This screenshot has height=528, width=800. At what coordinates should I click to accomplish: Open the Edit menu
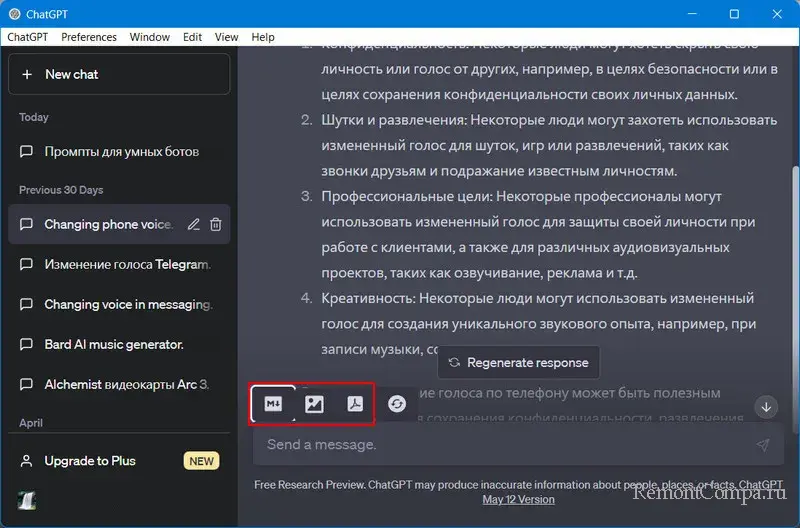[192, 37]
